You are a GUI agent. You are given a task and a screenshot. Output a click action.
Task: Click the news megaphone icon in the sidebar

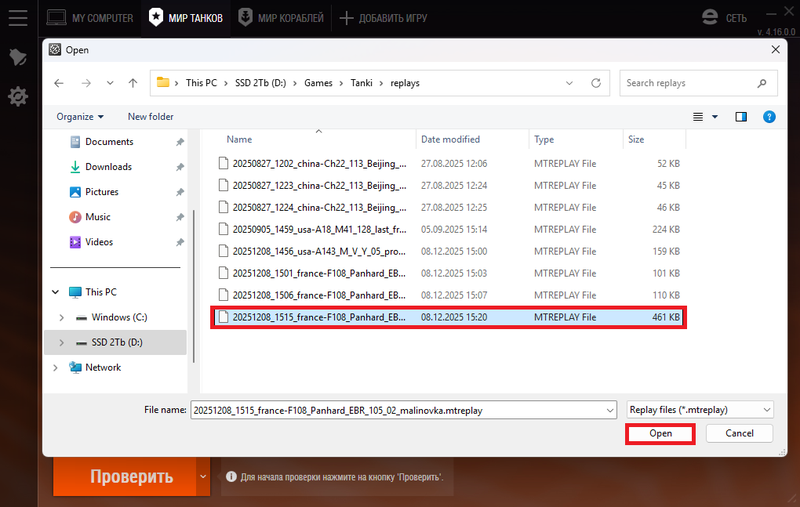pos(18,57)
